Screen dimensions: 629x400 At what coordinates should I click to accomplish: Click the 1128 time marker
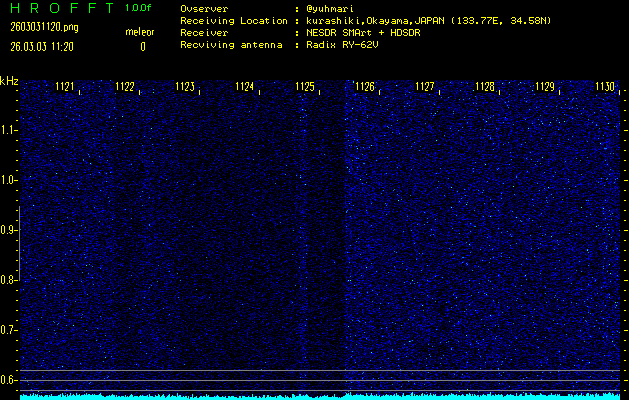(x=485, y=87)
